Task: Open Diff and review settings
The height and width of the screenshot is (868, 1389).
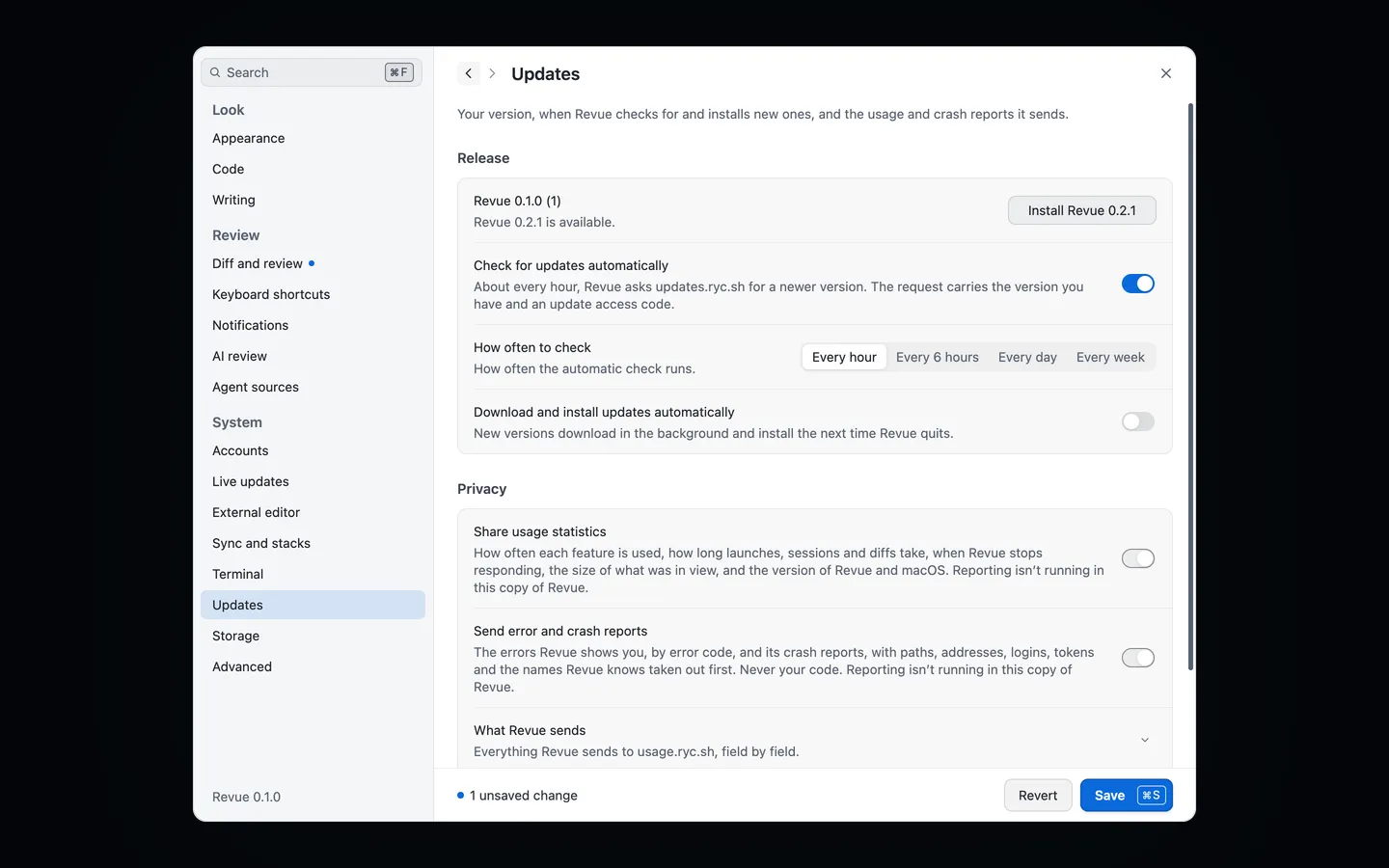Action: 313,263
